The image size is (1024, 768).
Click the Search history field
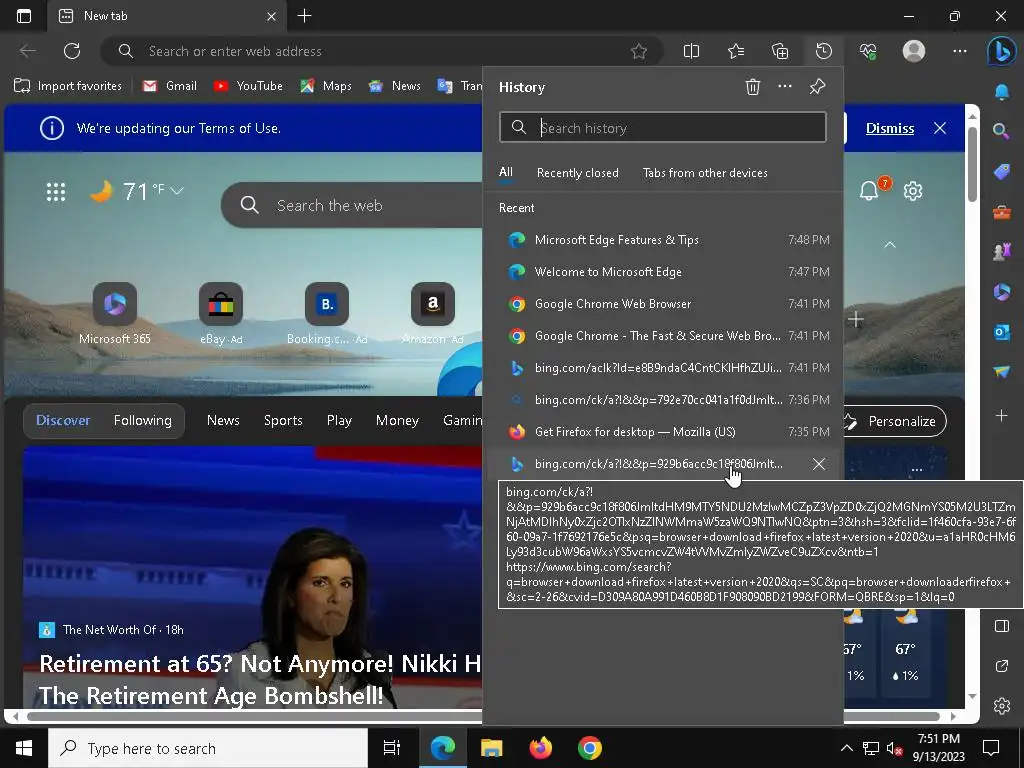[663, 127]
